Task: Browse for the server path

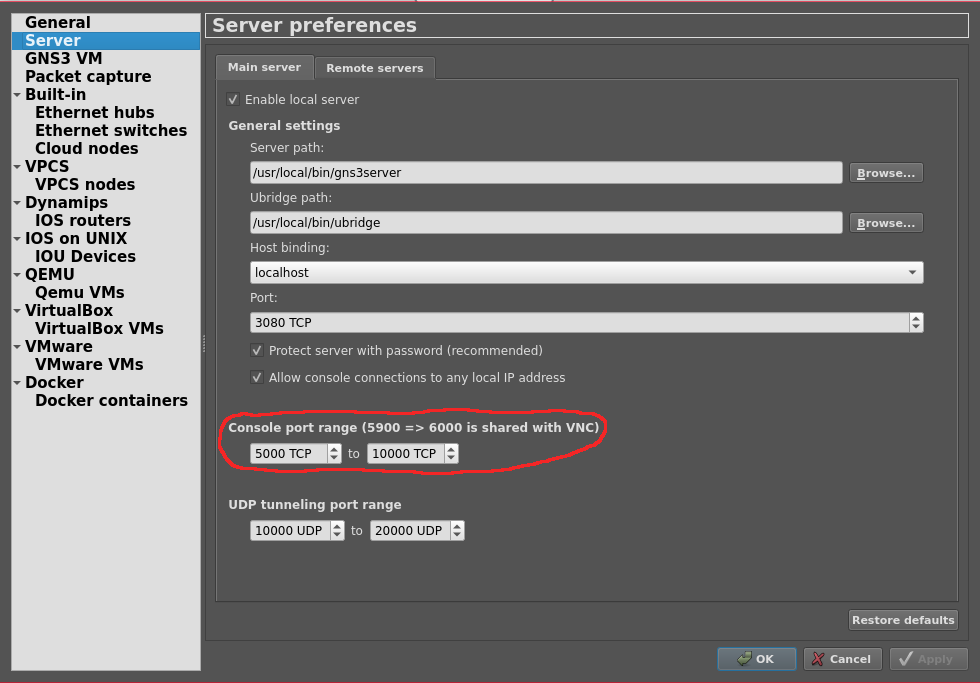Action: coord(885,173)
